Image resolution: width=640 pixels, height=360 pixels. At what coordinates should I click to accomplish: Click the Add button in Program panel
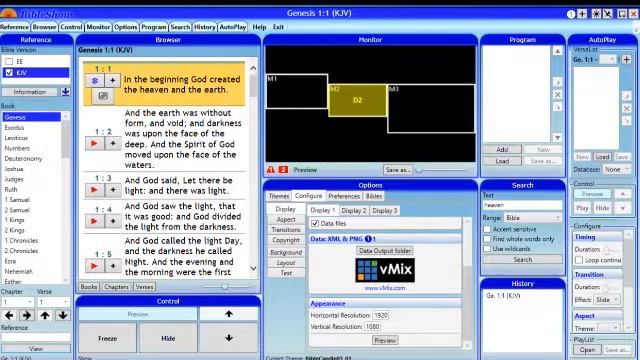pos(502,150)
